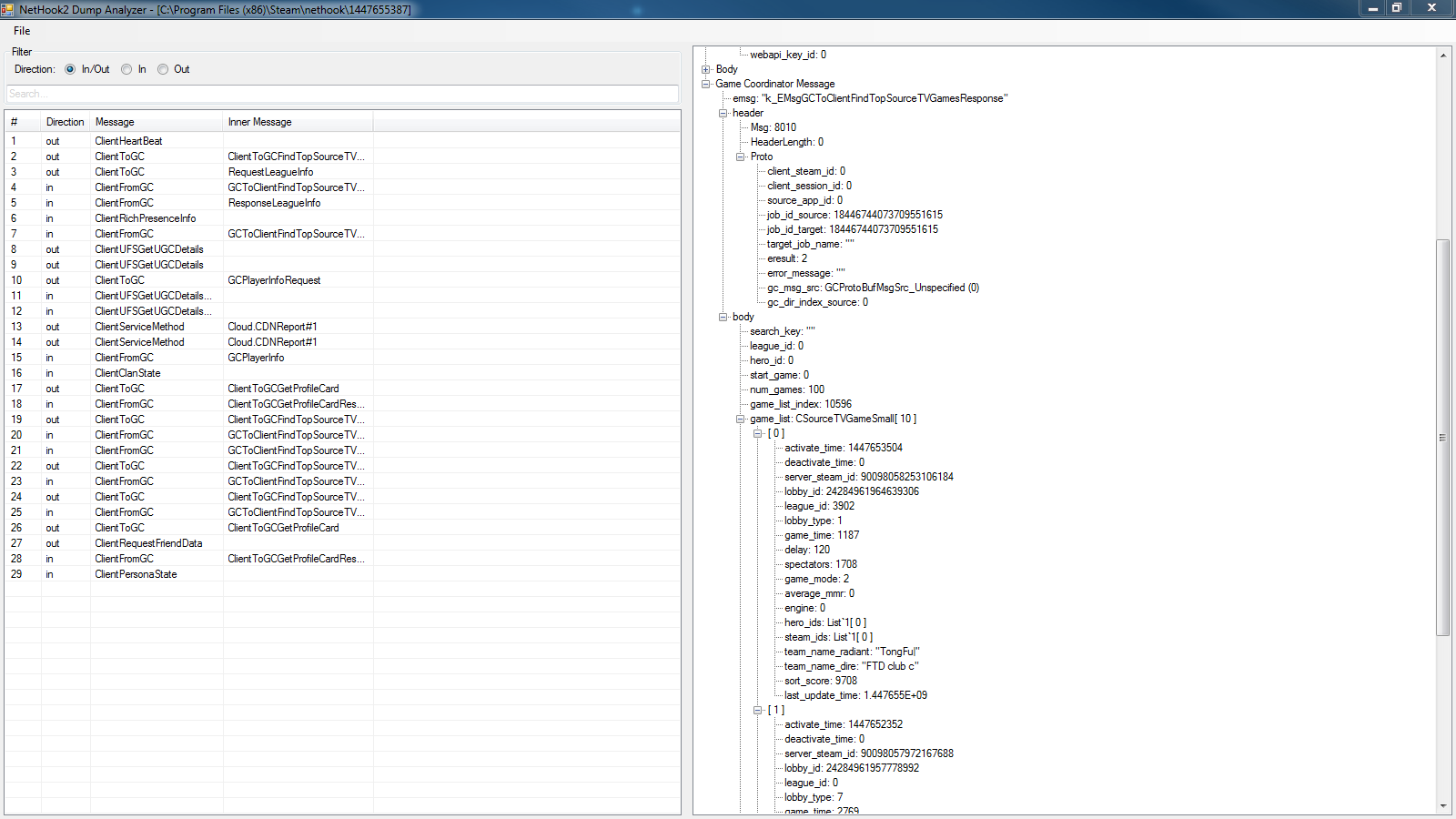Image resolution: width=1456 pixels, height=819 pixels.
Task: Select row 6 ClientRichPresenceInfo
Action: click(x=342, y=218)
